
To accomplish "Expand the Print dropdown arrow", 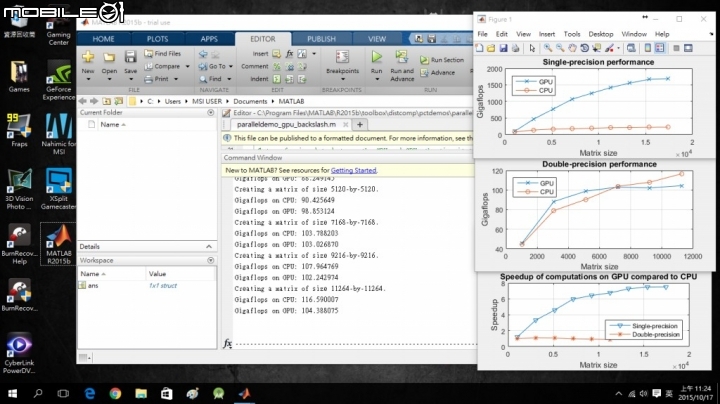I will pyautogui.click(x=176, y=79).
